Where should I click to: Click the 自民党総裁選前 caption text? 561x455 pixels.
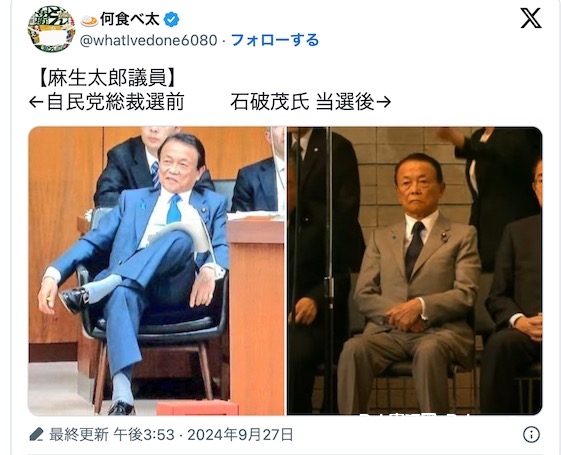tap(115, 102)
